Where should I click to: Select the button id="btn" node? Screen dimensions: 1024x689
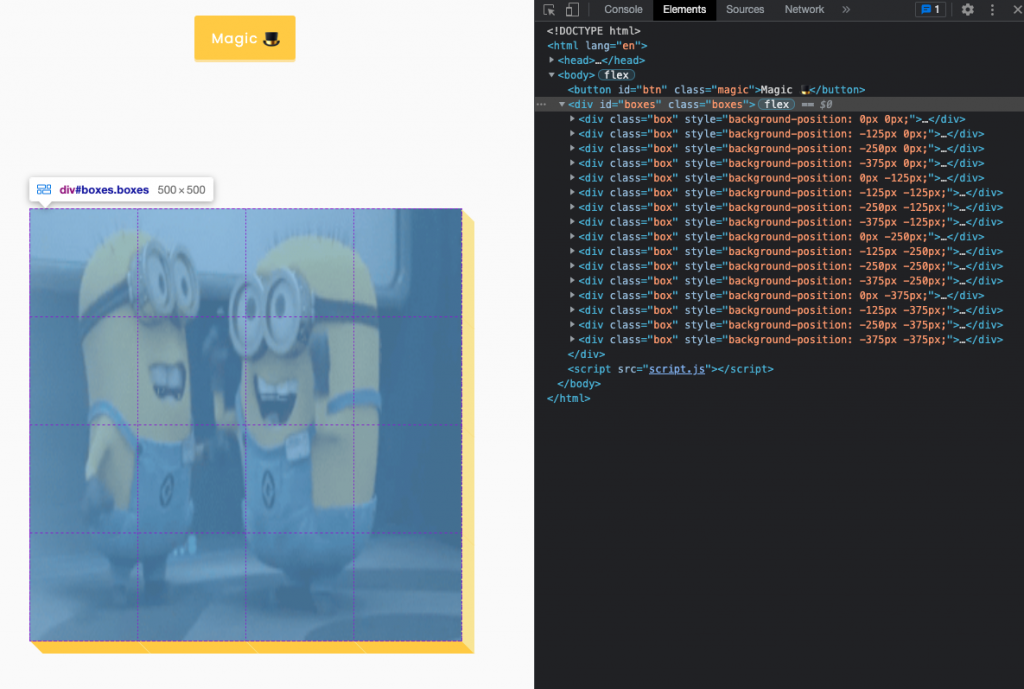coord(716,90)
